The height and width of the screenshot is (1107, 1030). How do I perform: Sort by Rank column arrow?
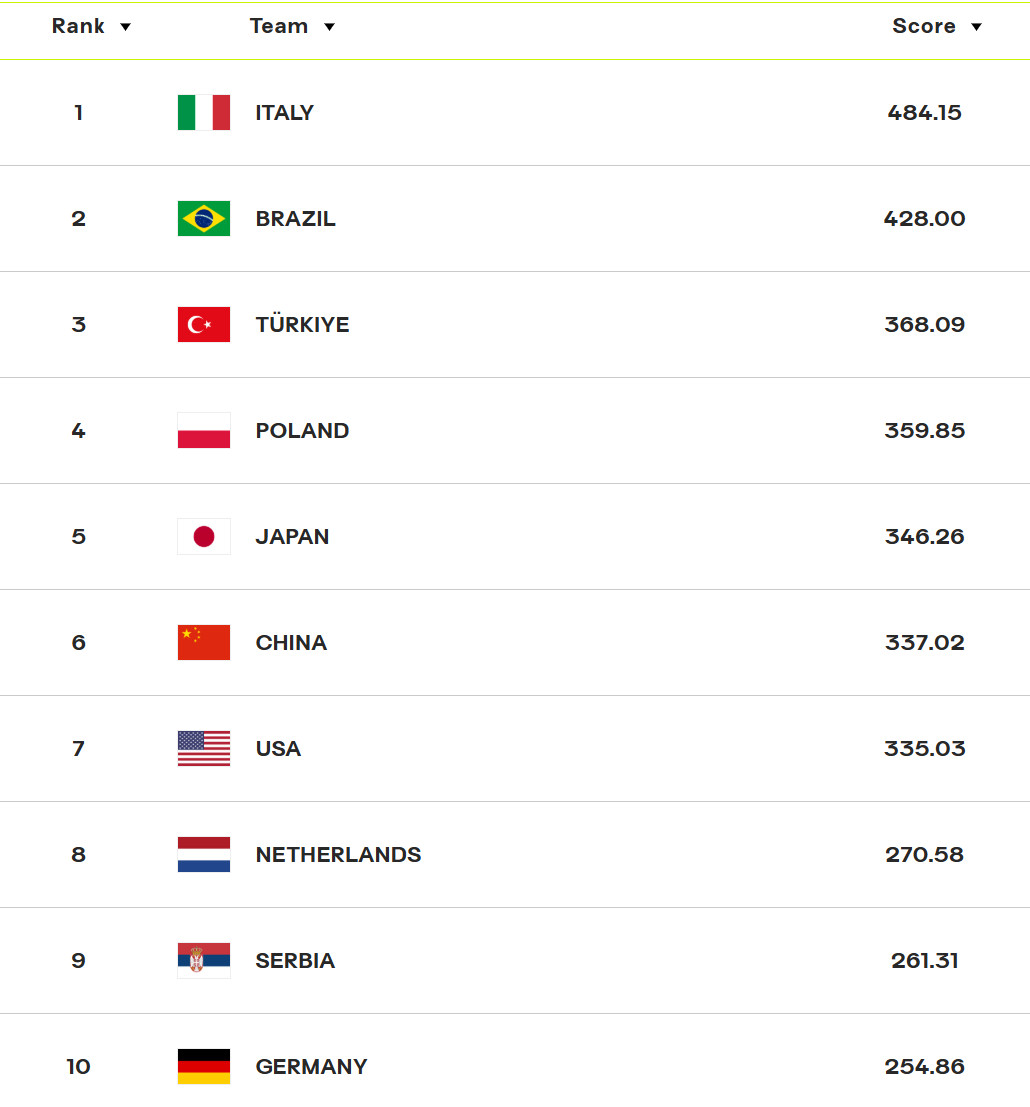(x=125, y=27)
